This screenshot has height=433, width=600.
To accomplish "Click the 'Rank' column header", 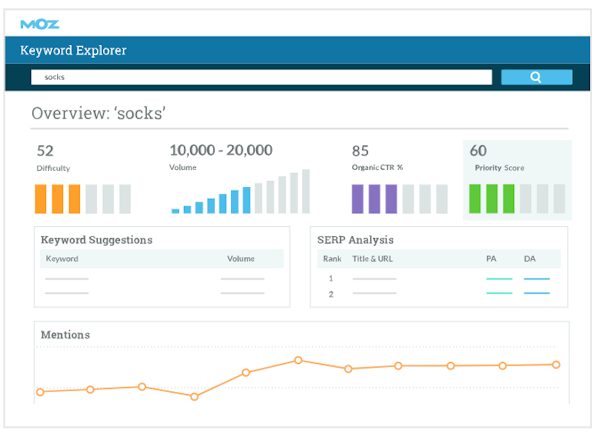I will tap(332, 259).
